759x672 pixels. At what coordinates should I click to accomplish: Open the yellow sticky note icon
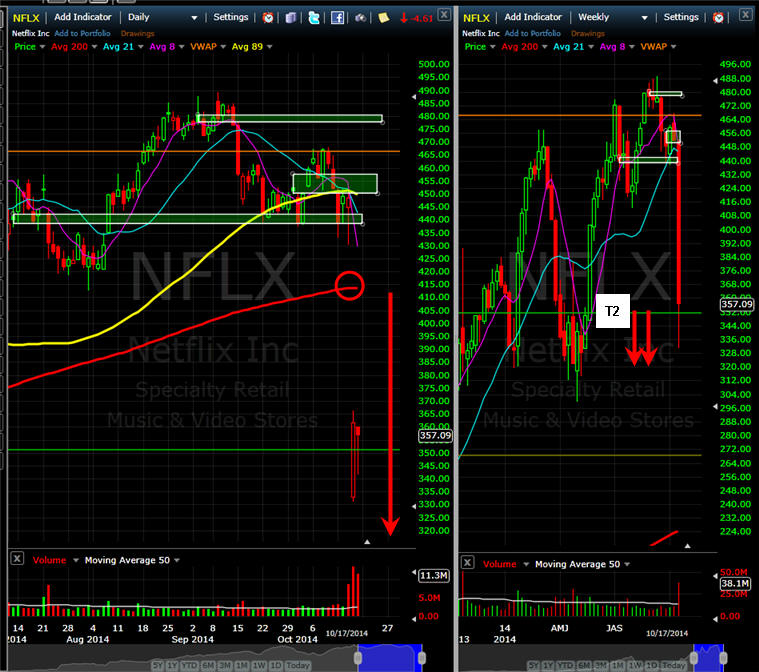coord(383,18)
